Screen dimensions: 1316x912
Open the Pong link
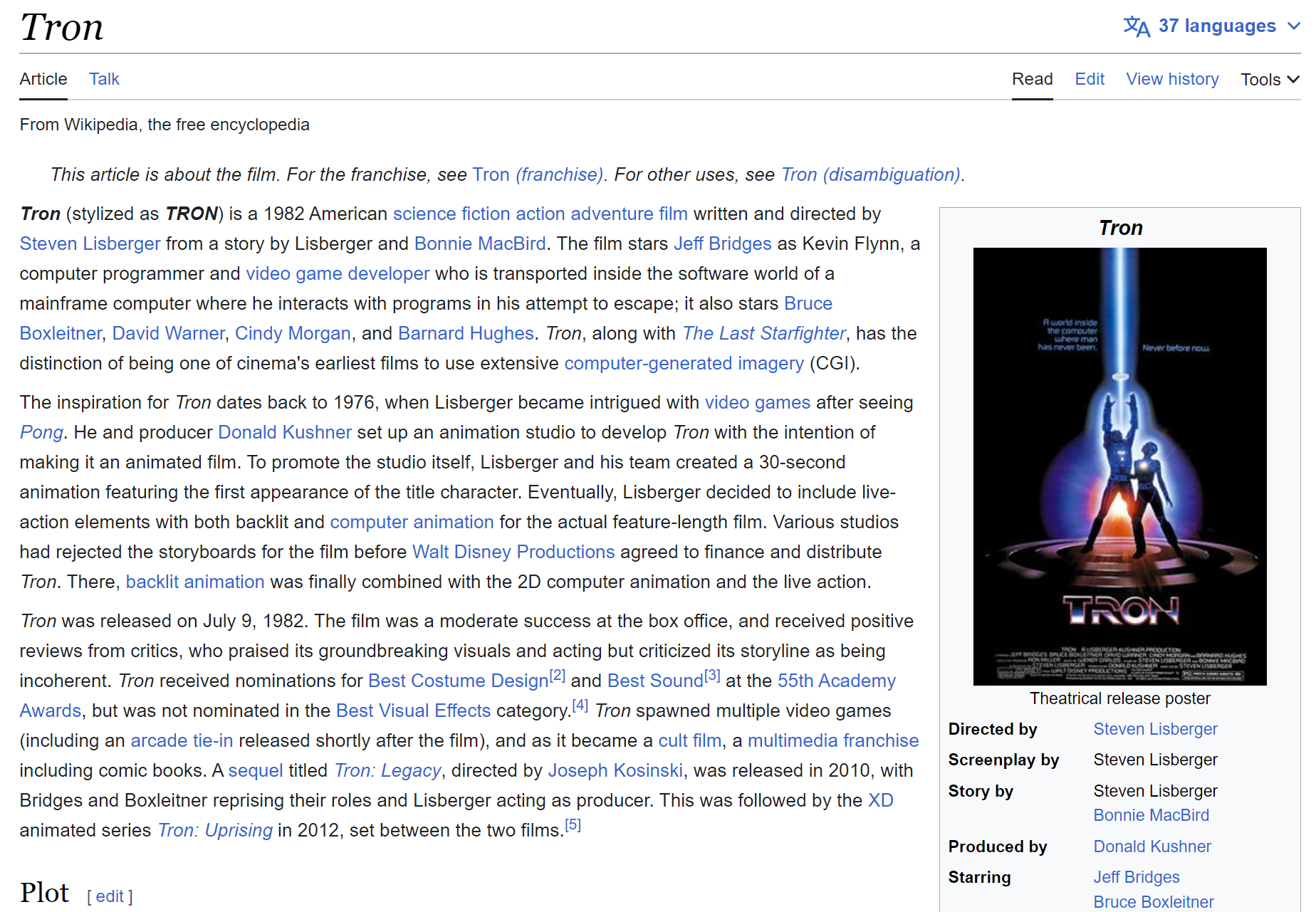[x=41, y=432]
